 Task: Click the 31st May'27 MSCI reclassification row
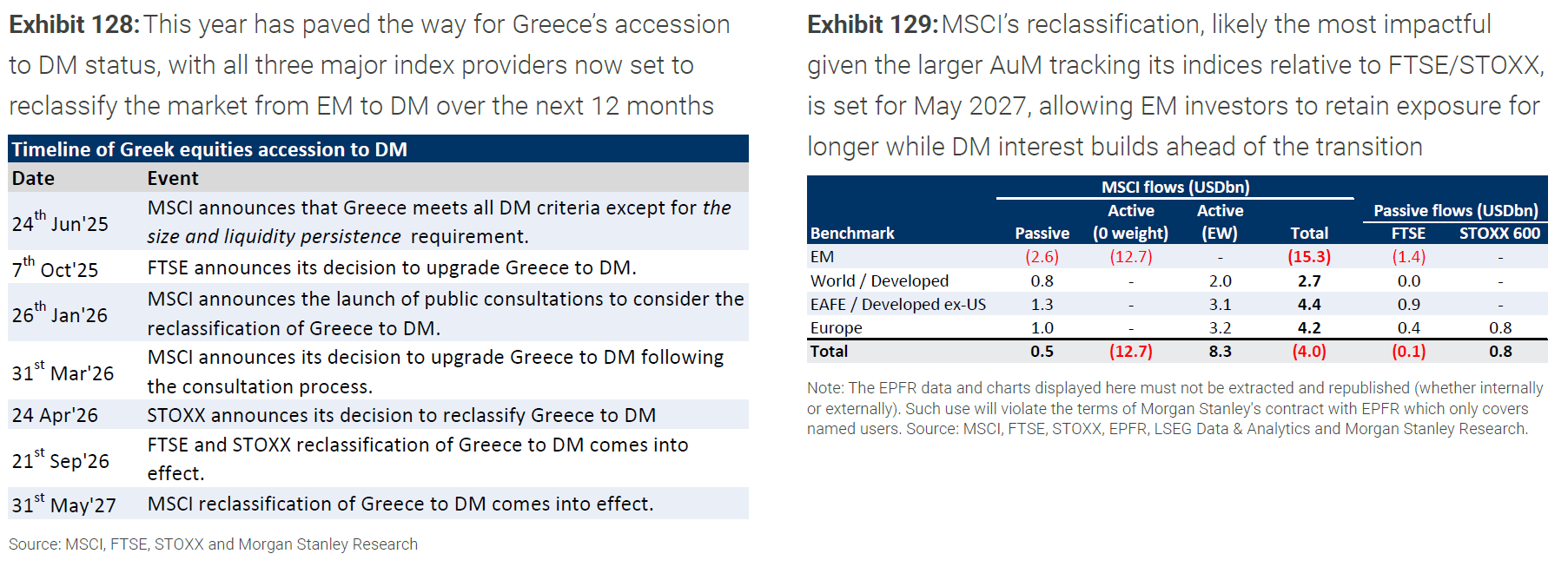click(378, 504)
